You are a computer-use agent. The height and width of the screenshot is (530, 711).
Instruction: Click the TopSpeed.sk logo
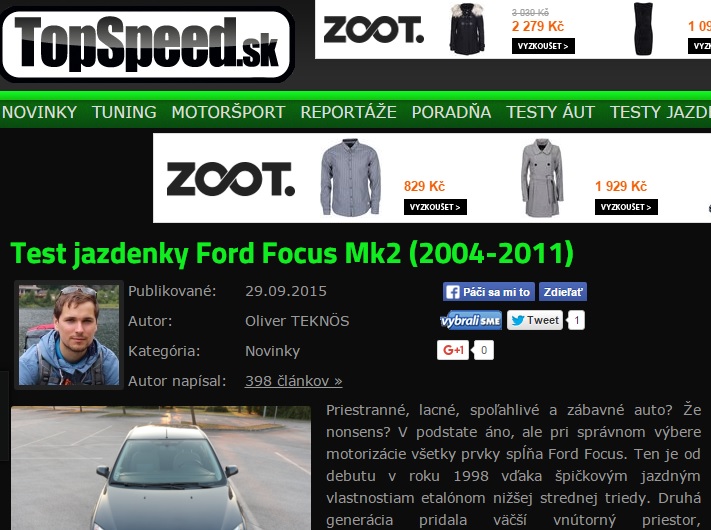click(x=147, y=44)
